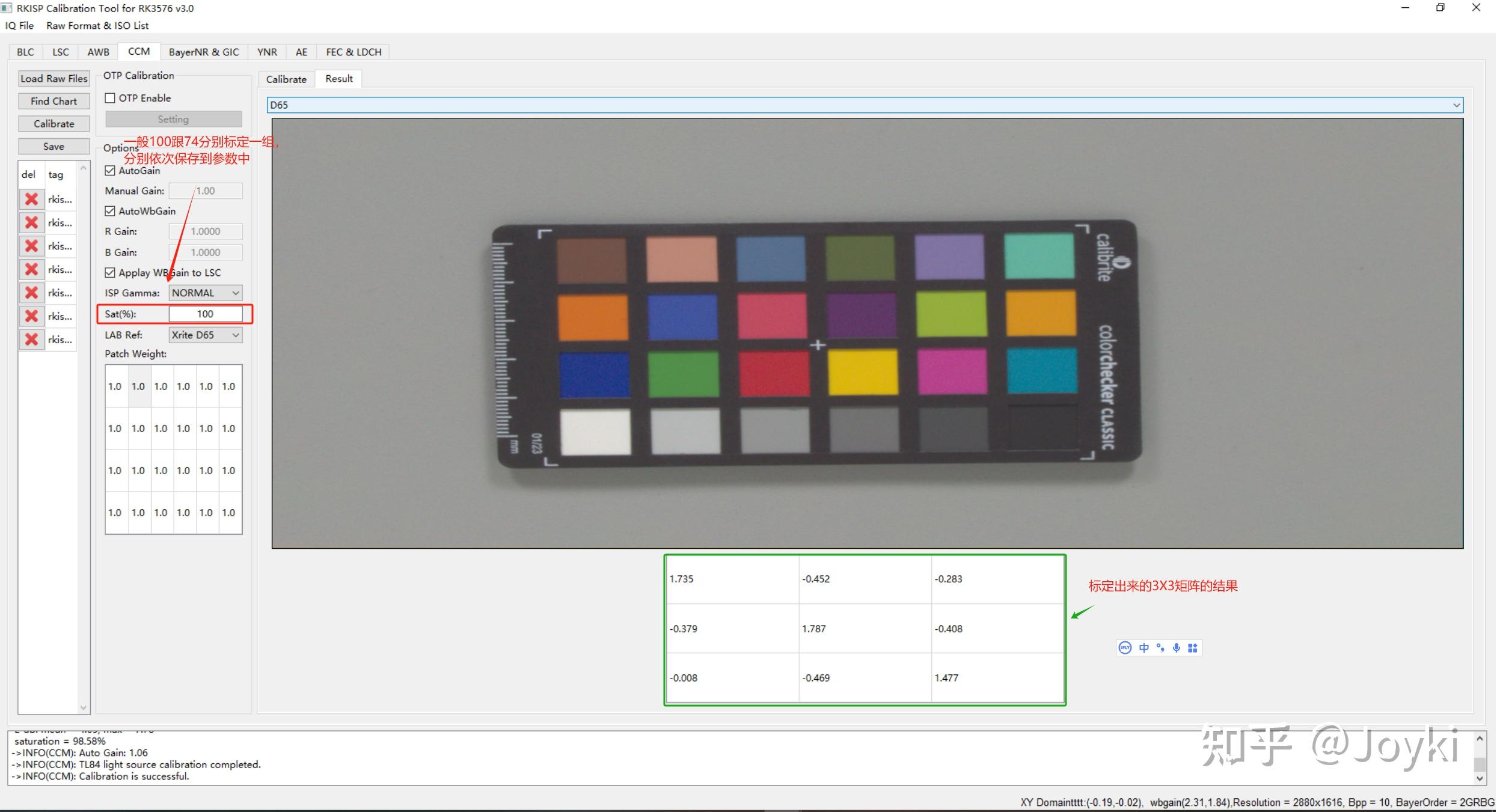Uncheck the AutoGain option
This screenshot has height=812, width=1497.
pos(110,171)
